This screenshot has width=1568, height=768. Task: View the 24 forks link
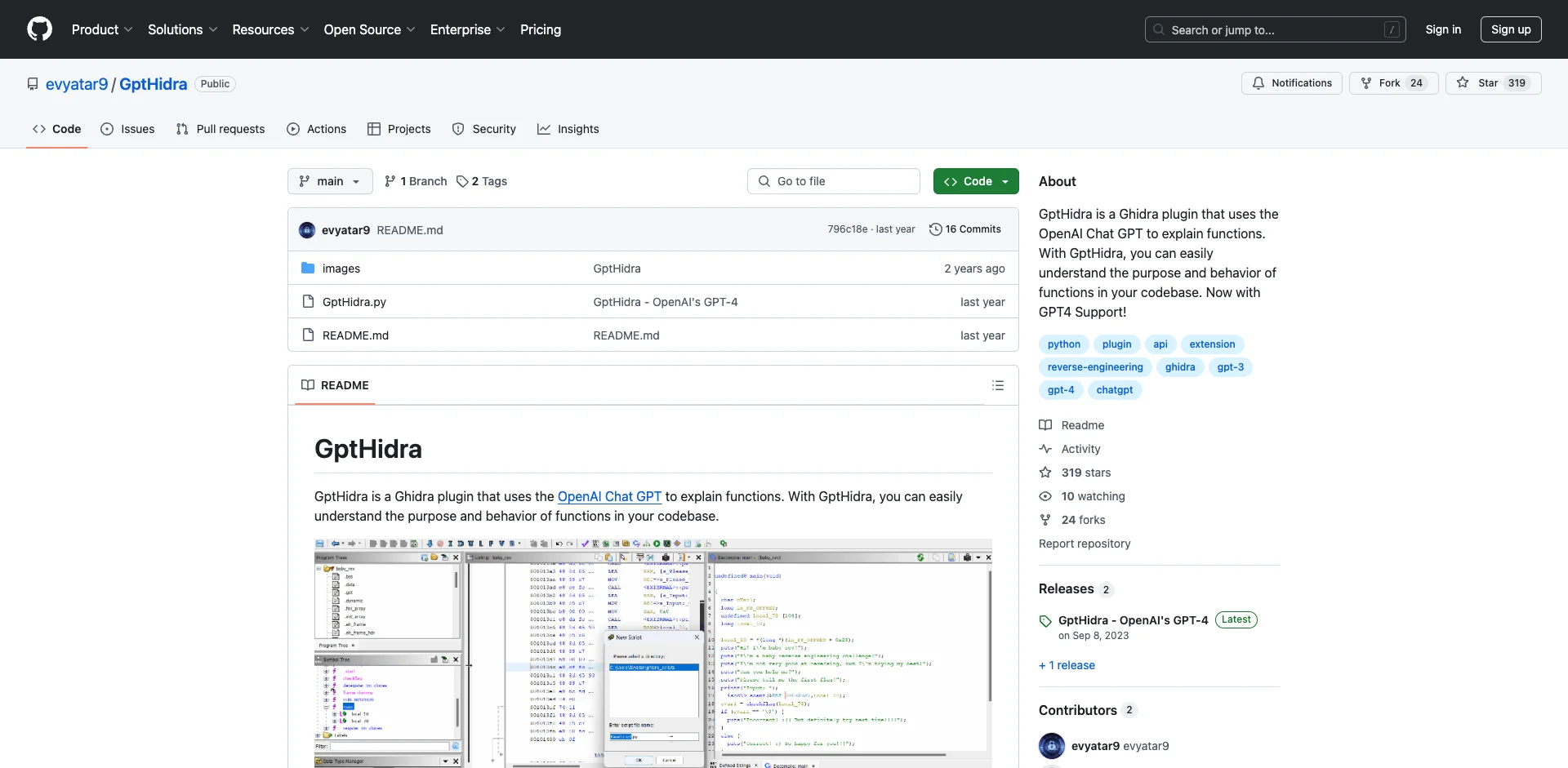tap(1072, 520)
